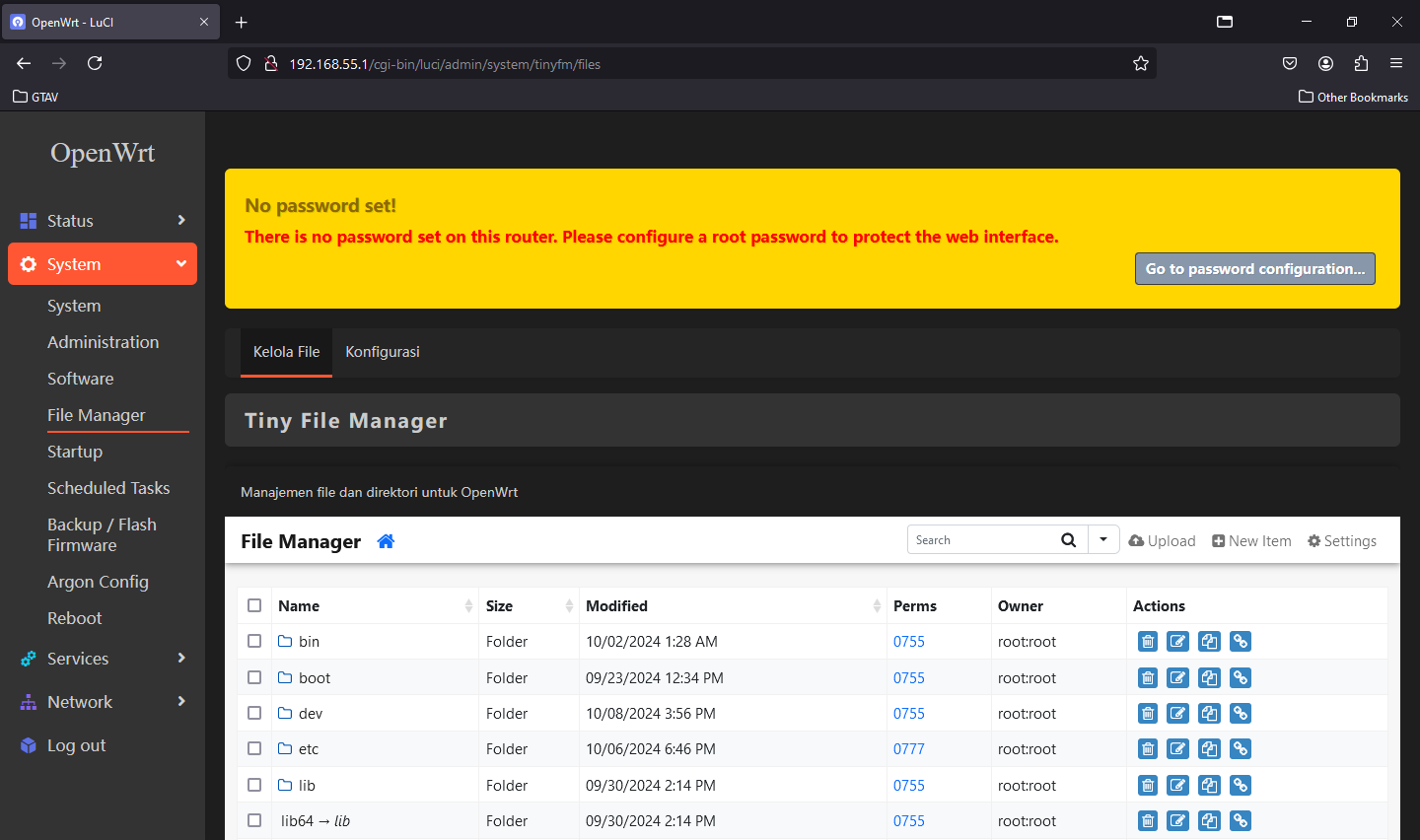This screenshot has height=840, width=1420.
Task: Sort table by Name column
Action: click(375, 606)
